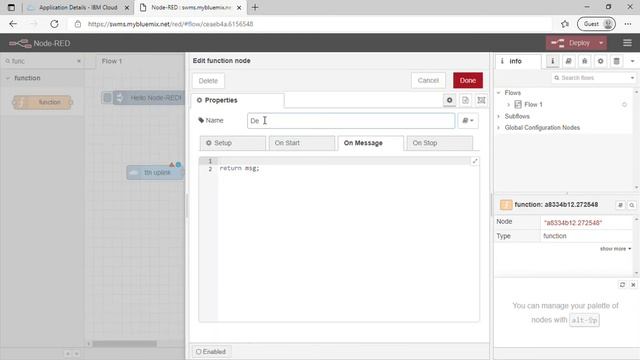Click the red Done button
Screen dimensions: 640x360
click(468, 80)
